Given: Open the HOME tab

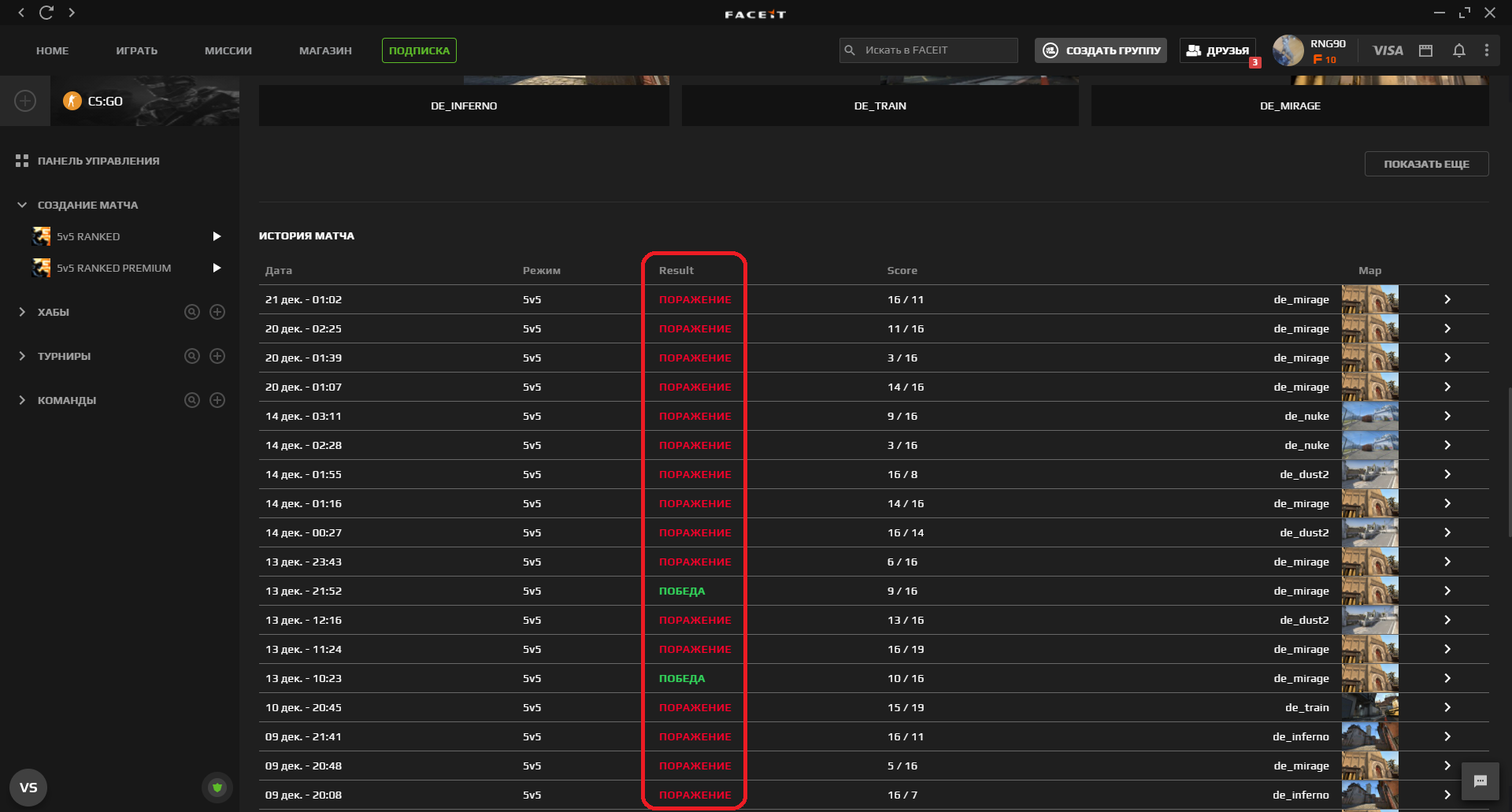Looking at the screenshot, I should coord(53,50).
